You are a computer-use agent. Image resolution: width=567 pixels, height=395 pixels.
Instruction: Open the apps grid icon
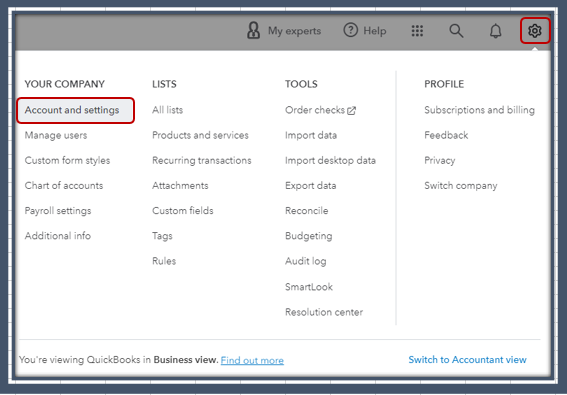point(417,31)
